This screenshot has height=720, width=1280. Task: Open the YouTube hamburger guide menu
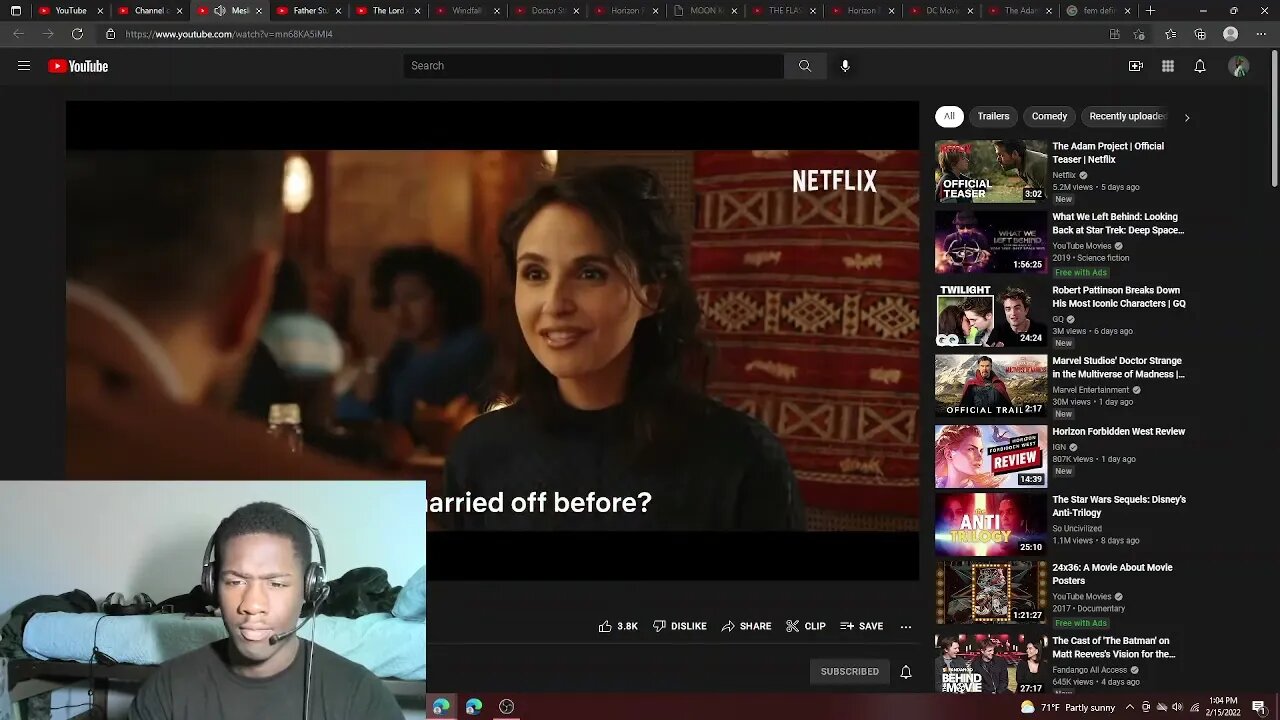24,66
